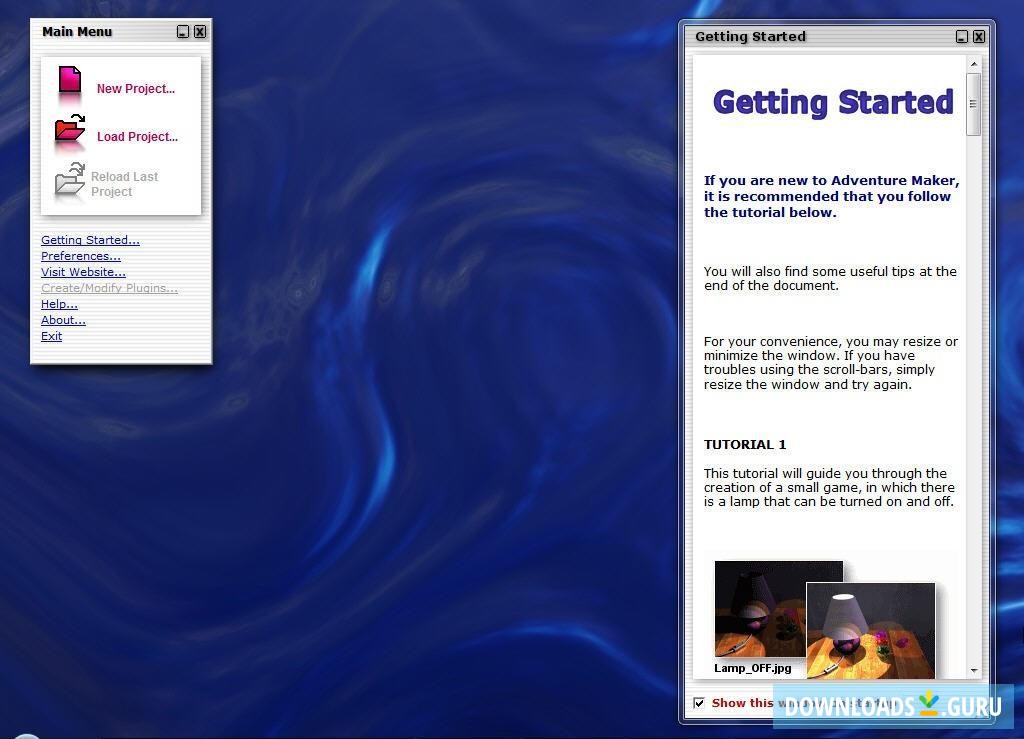Click the Create/Modify Plugins... link

109,288
